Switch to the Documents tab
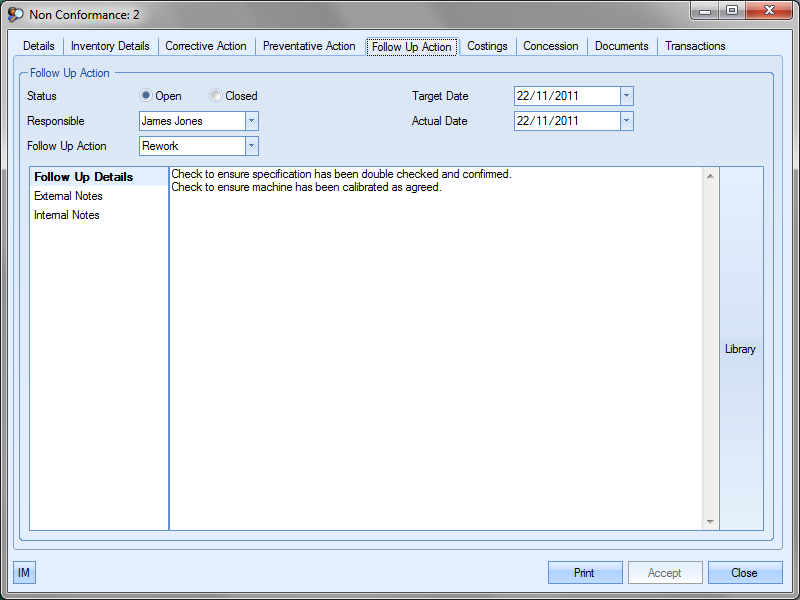This screenshot has height=600, width=800. (x=621, y=46)
